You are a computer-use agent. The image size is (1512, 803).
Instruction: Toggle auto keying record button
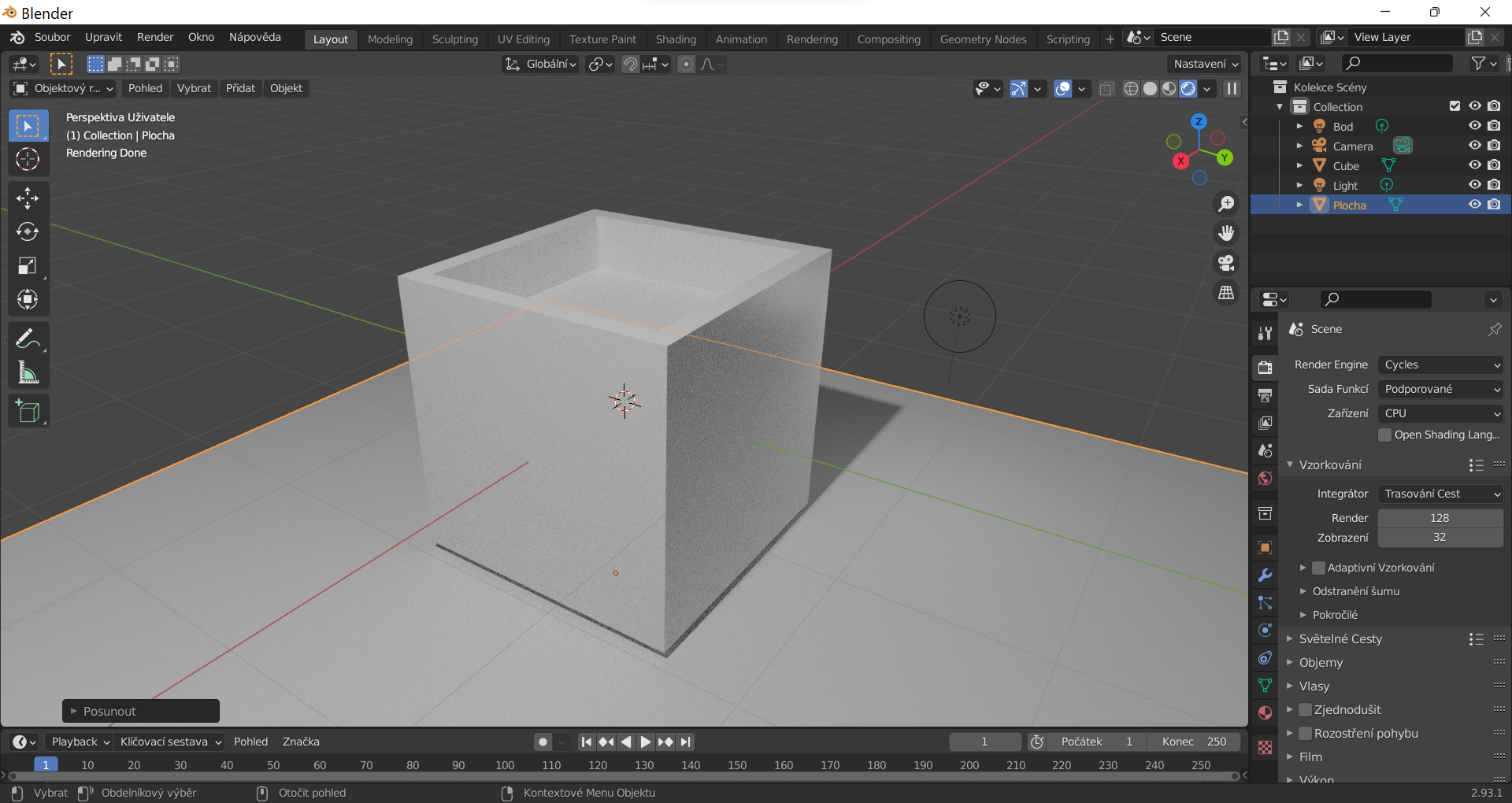coord(543,742)
